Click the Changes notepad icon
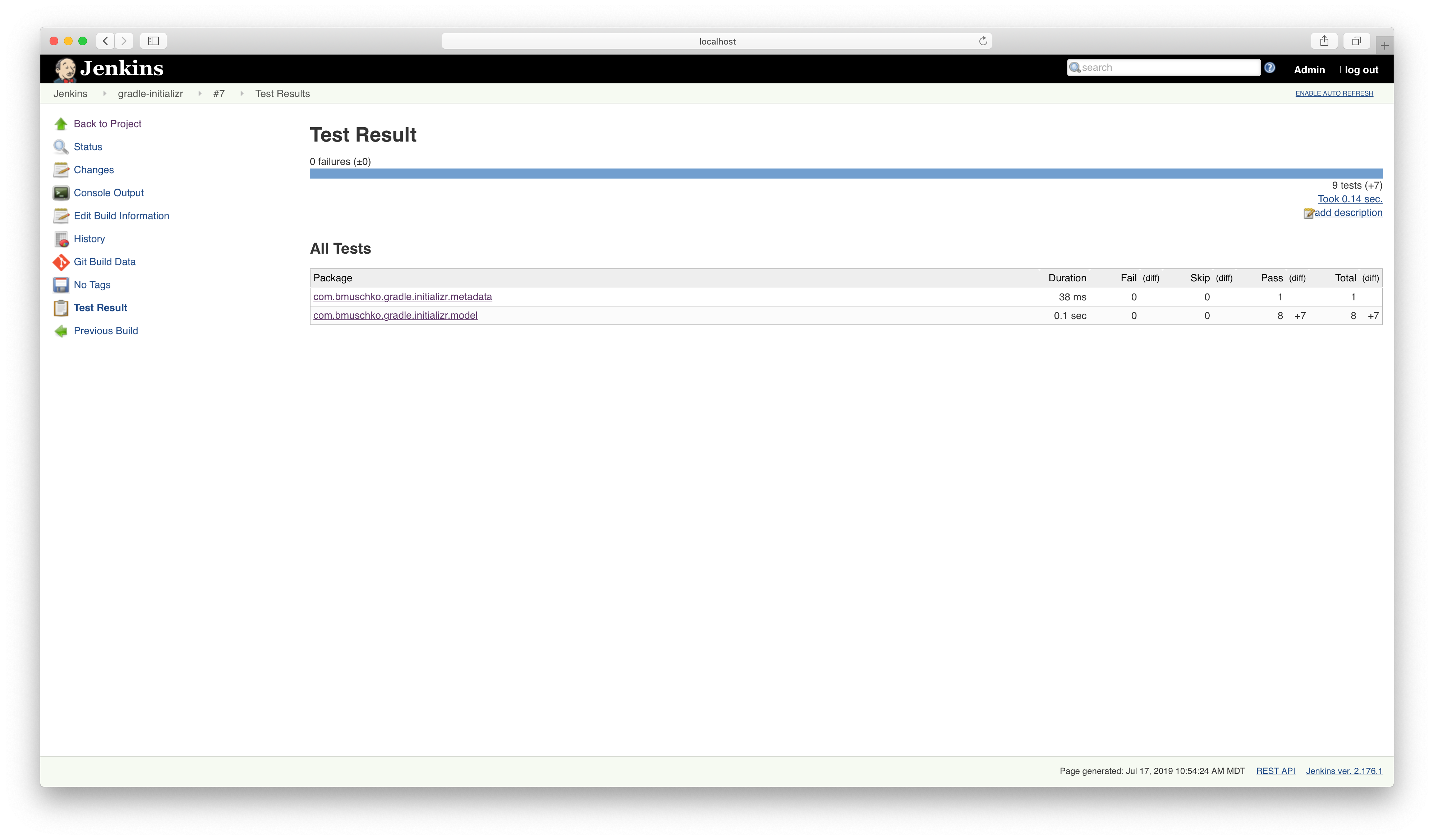Viewport: 1434px width, 840px height. pyautogui.click(x=61, y=170)
